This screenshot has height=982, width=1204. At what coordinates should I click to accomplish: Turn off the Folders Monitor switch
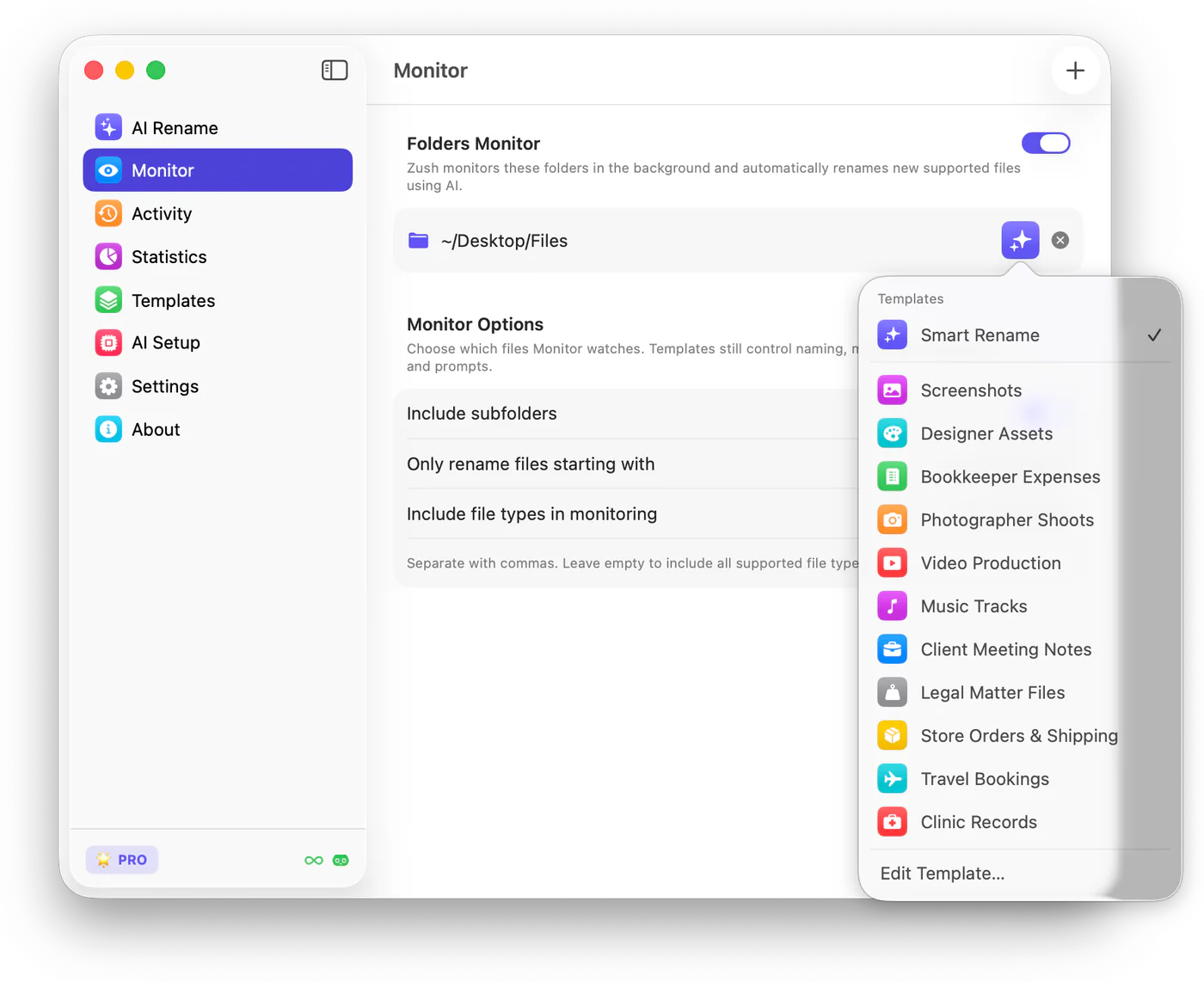pyautogui.click(x=1046, y=143)
